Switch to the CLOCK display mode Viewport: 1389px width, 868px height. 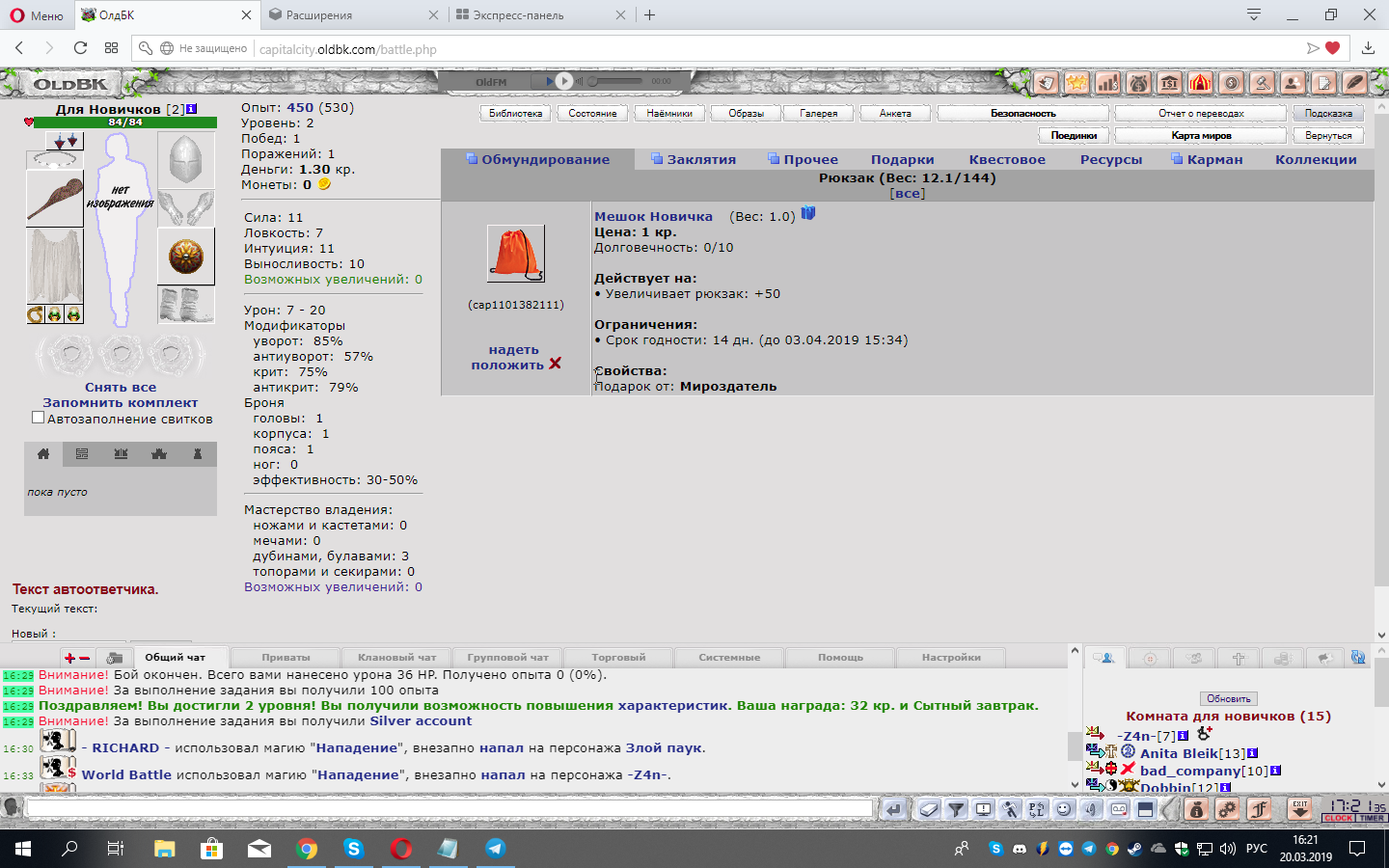(1338, 818)
